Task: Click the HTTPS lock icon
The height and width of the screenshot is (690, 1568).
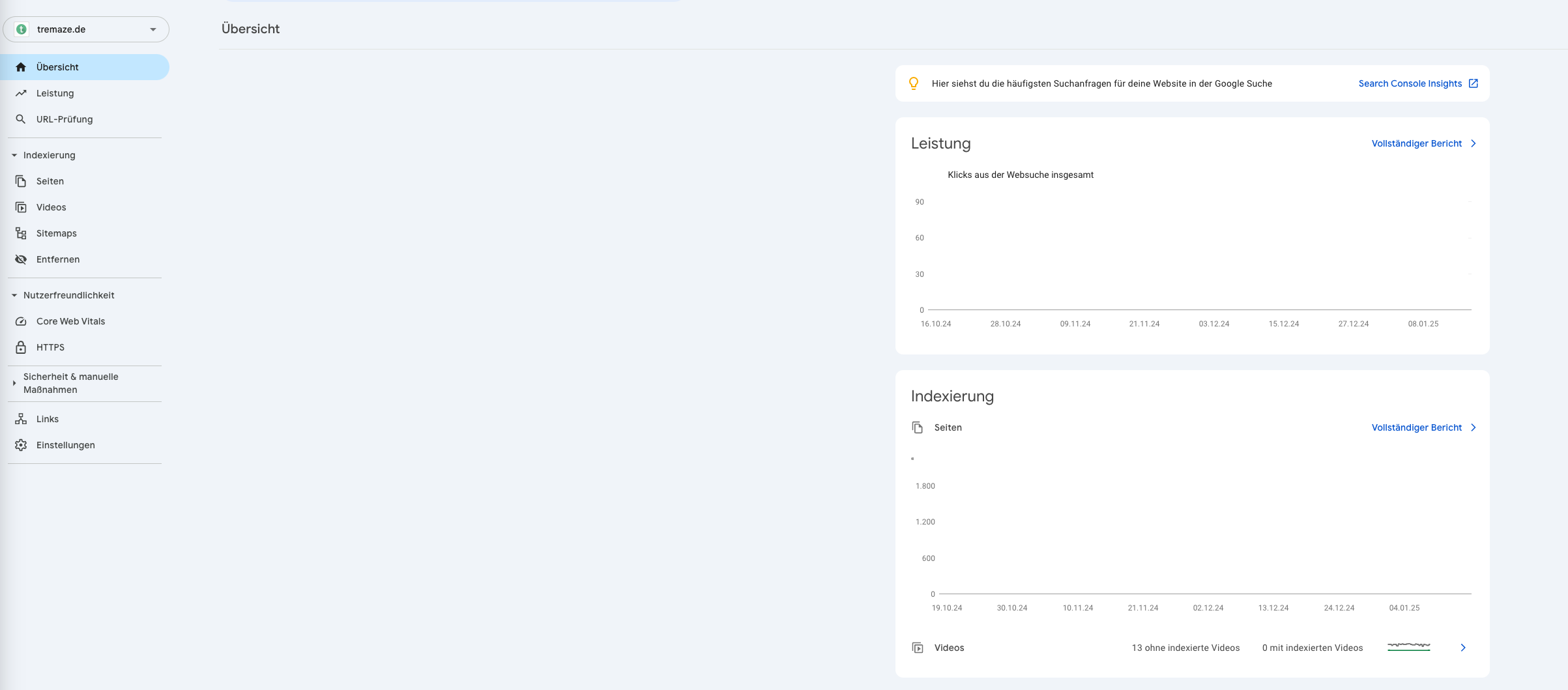Action: pyautogui.click(x=21, y=347)
